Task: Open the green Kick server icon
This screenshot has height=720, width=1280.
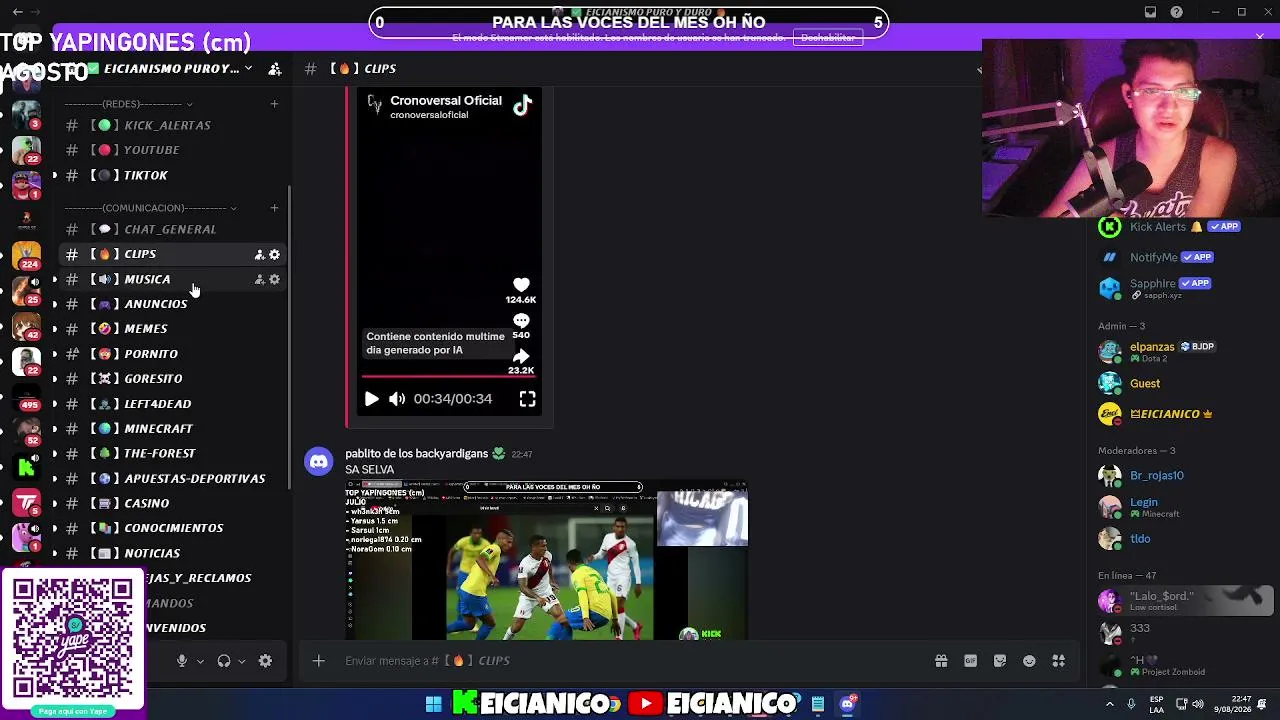Action: click(x=26, y=465)
